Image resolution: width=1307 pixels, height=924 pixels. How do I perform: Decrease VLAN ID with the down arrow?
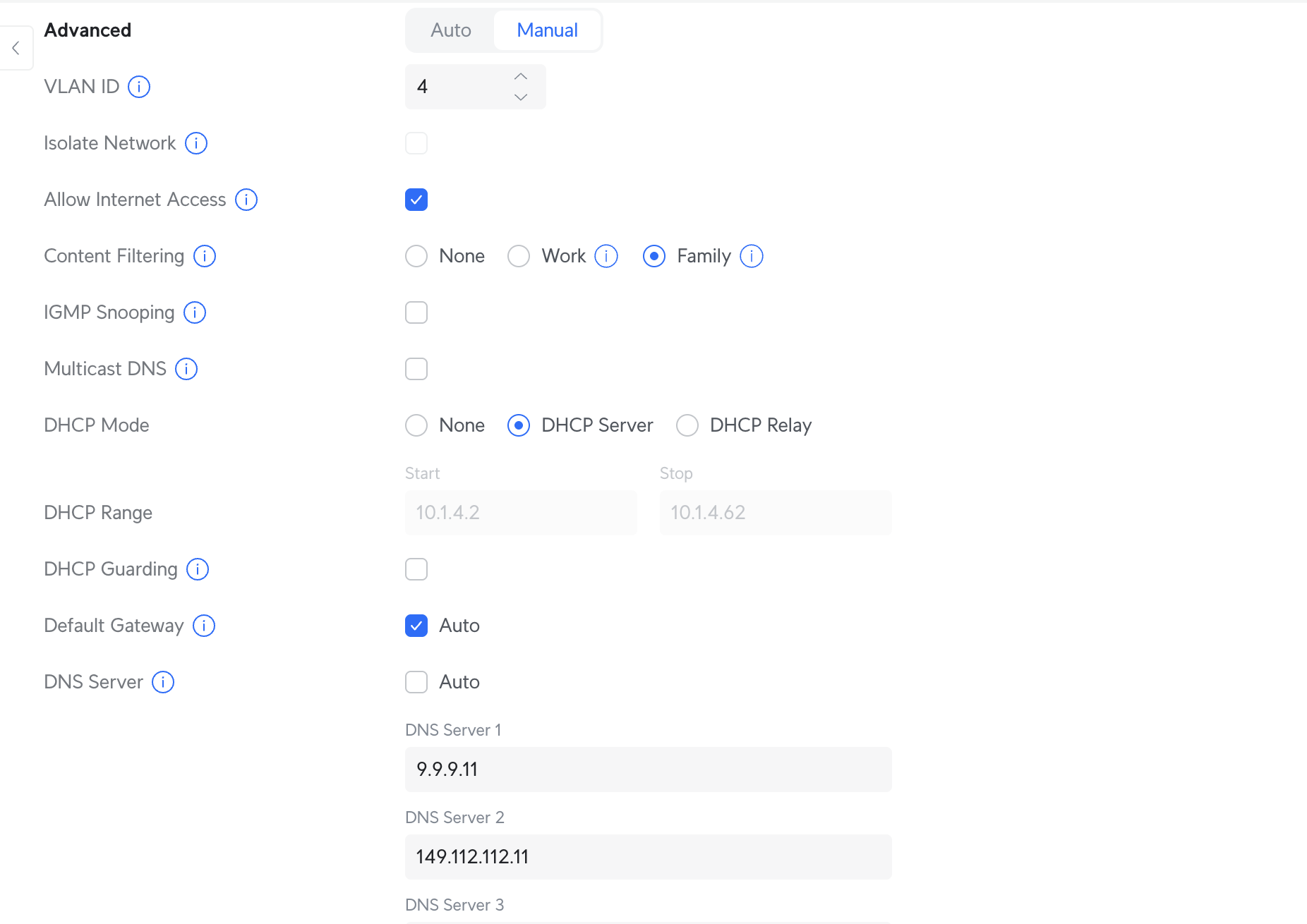click(521, 97)
